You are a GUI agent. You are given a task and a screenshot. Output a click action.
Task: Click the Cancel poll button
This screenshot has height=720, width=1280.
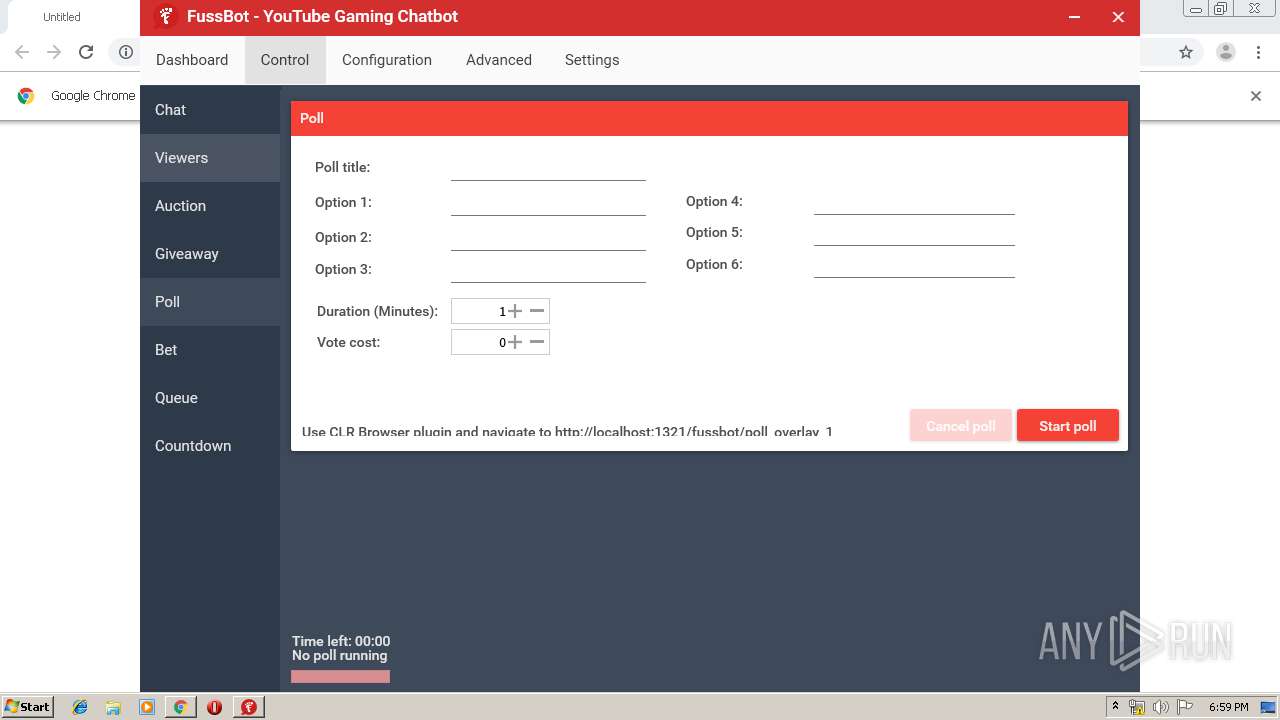961,426
